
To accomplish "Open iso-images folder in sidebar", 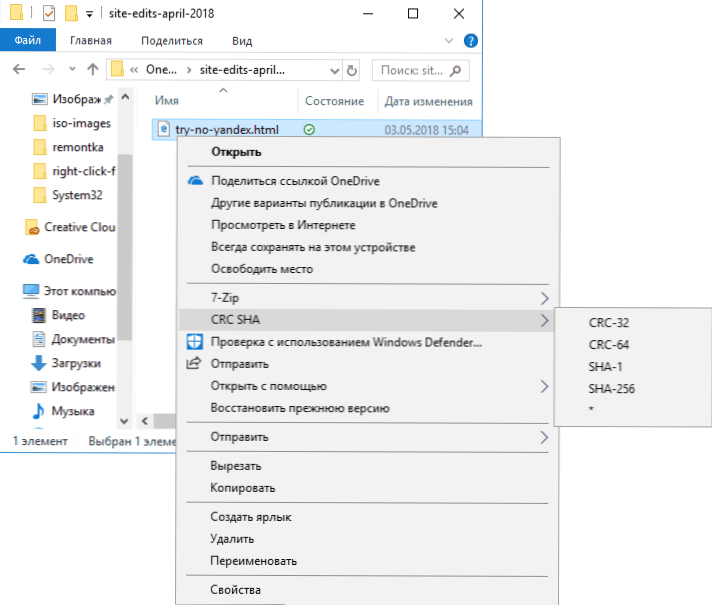I will pyautogui.click(x=73, y=123).
